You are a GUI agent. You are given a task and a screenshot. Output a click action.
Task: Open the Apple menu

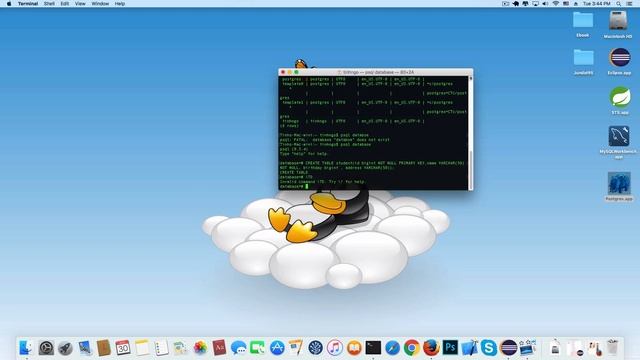(x=9, y=4)
